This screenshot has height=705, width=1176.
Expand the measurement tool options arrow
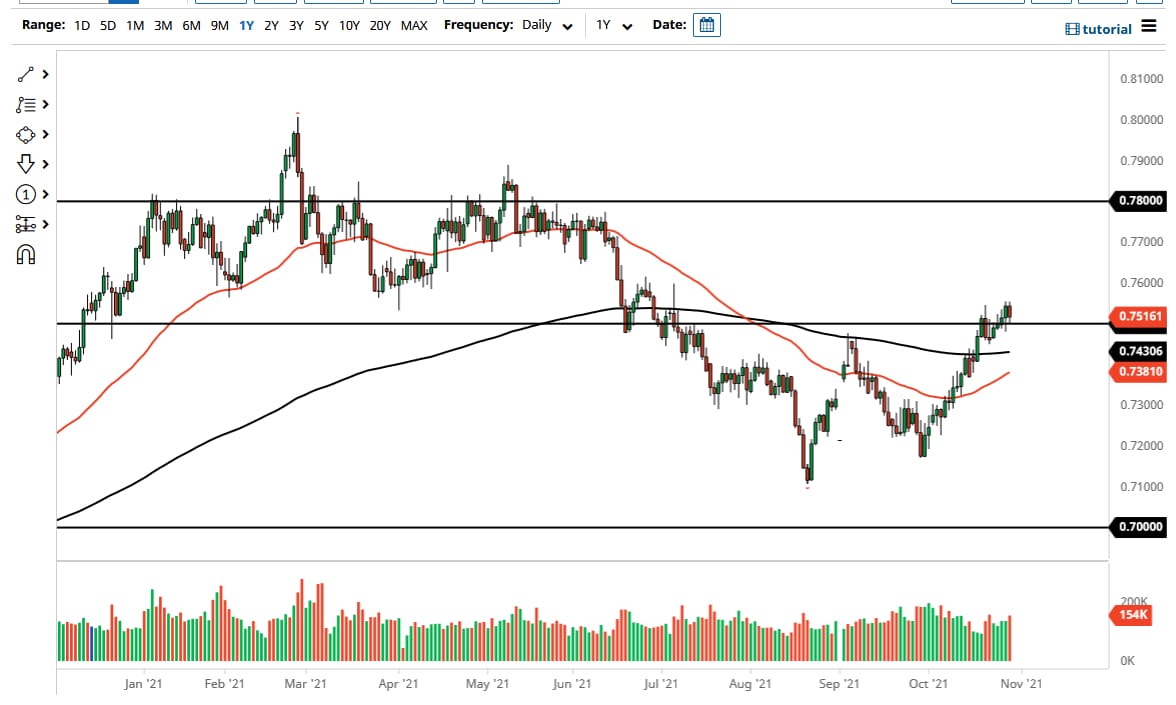[46, 224]
